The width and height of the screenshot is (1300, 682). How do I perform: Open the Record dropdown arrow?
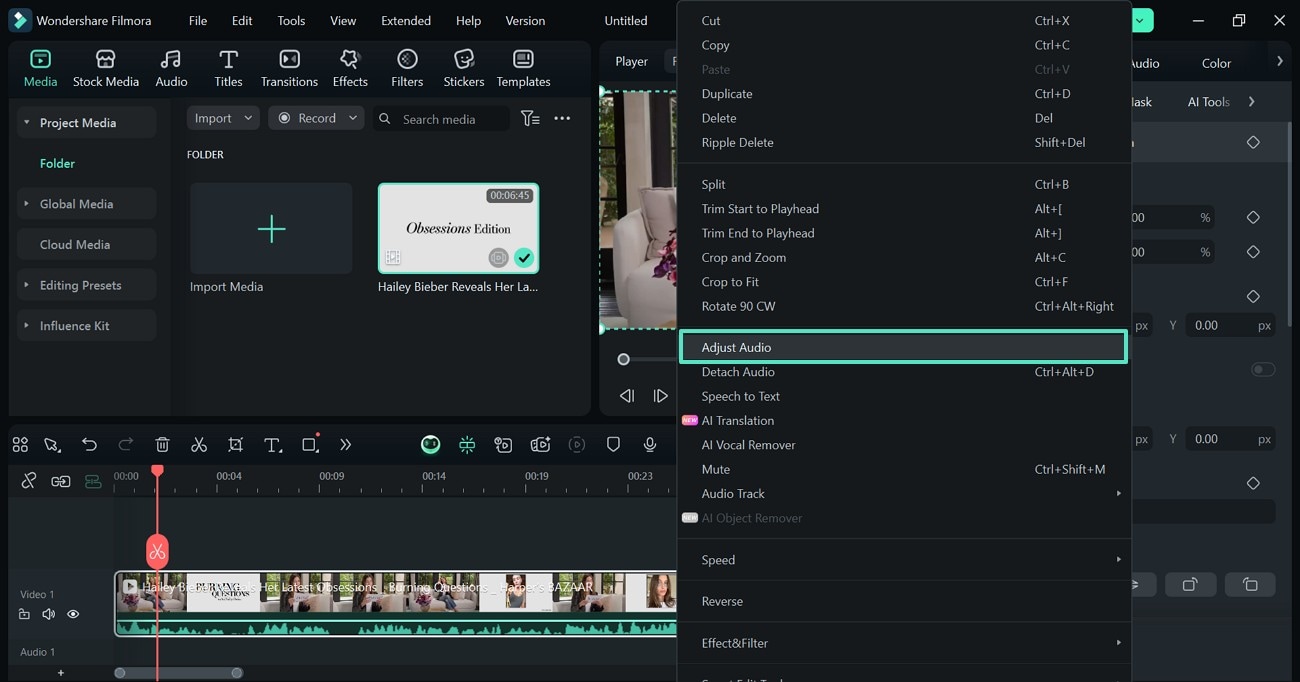click(352, 118)
